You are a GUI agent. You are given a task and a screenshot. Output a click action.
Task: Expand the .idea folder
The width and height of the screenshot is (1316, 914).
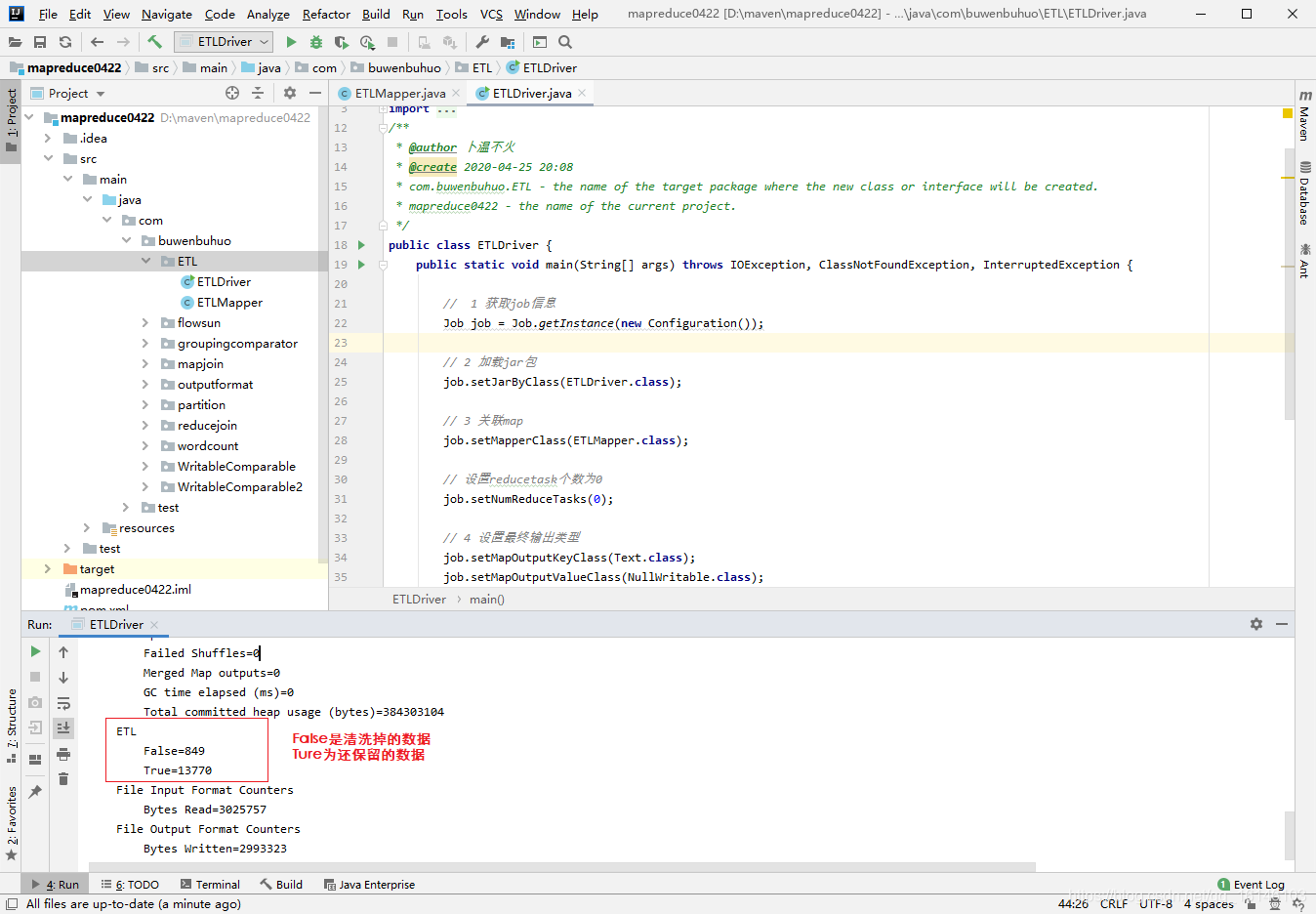pos(47,139)
